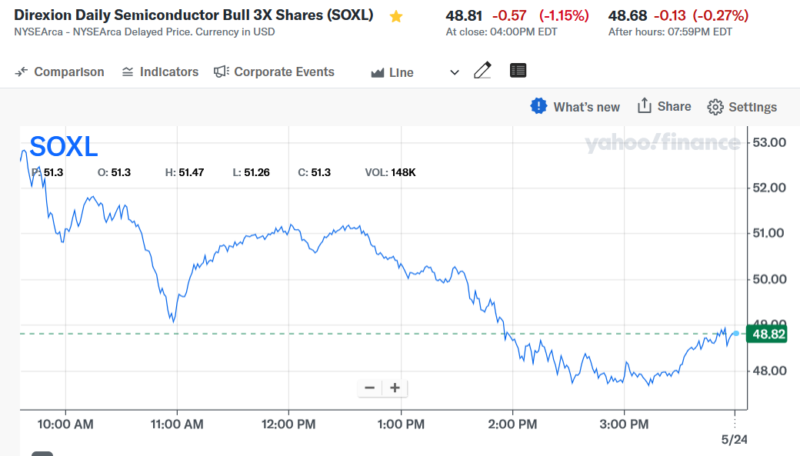800x456 pixels.
Task: Click the 5/24 date marker
Action: pos(735,439)
